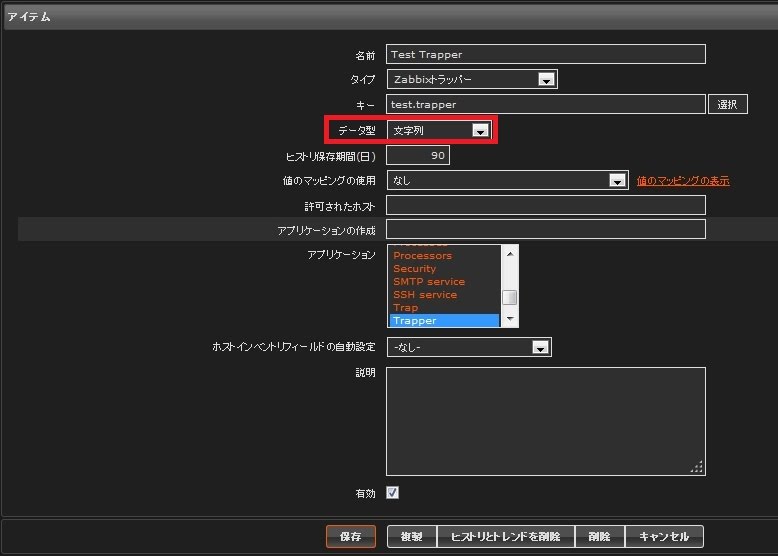Image resolution: width=778 pixels, height=556 pixels.
Task: Select Trapper in the application list
Action: pyautogui.click(x=445, y=320)
